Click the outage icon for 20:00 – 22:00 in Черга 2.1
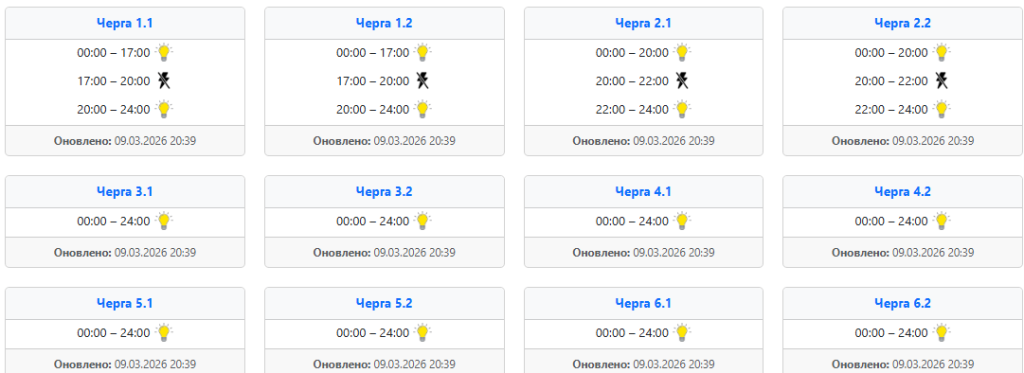The height and width of the screenshot is (373, 1024). point(682,81)
